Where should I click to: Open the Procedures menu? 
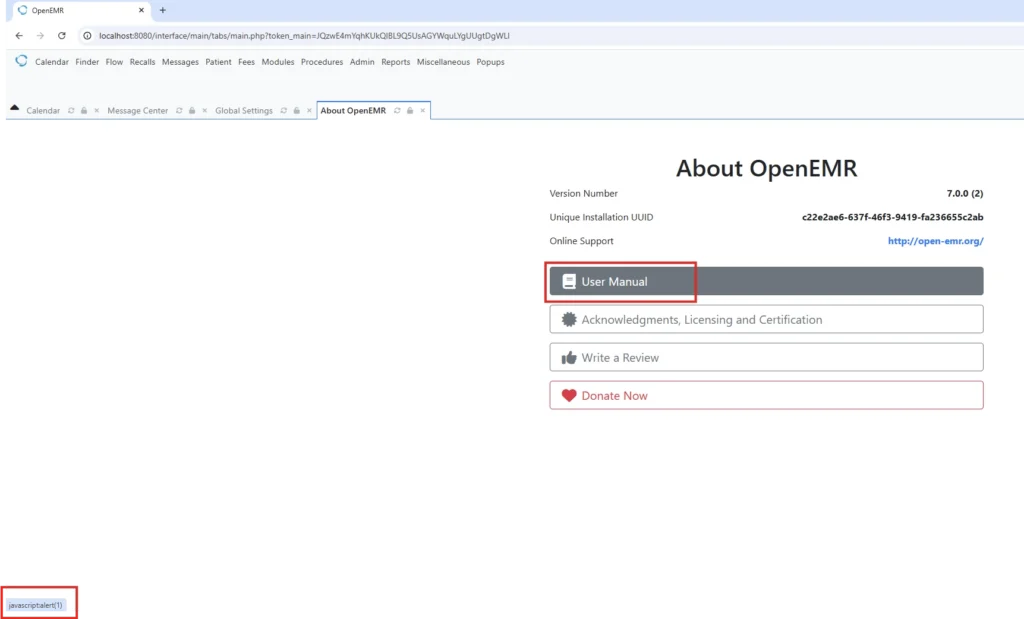click(322, 62)
